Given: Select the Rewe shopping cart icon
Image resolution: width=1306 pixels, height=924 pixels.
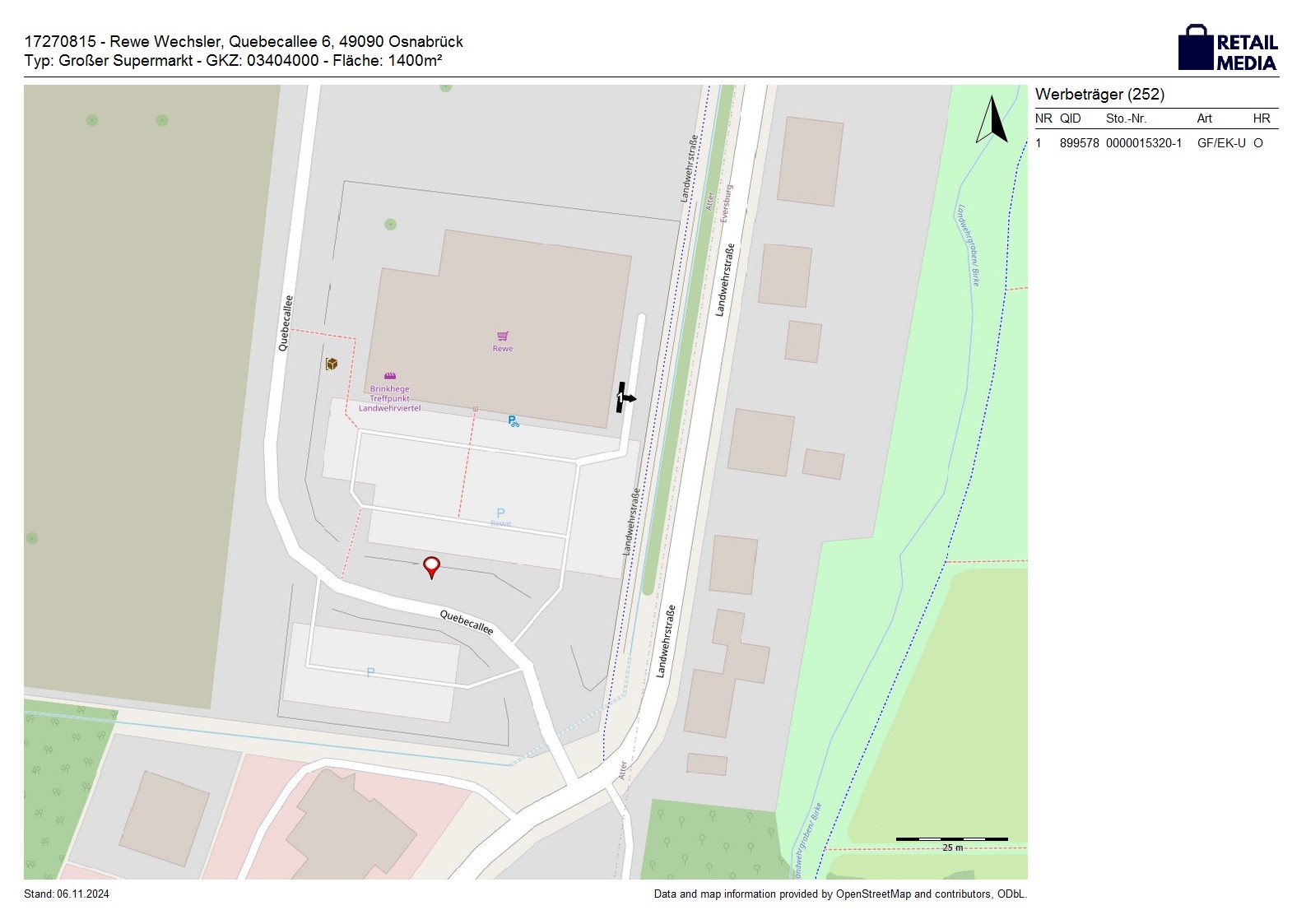Looking at the screenshot, I should click(x=503, y=336).
